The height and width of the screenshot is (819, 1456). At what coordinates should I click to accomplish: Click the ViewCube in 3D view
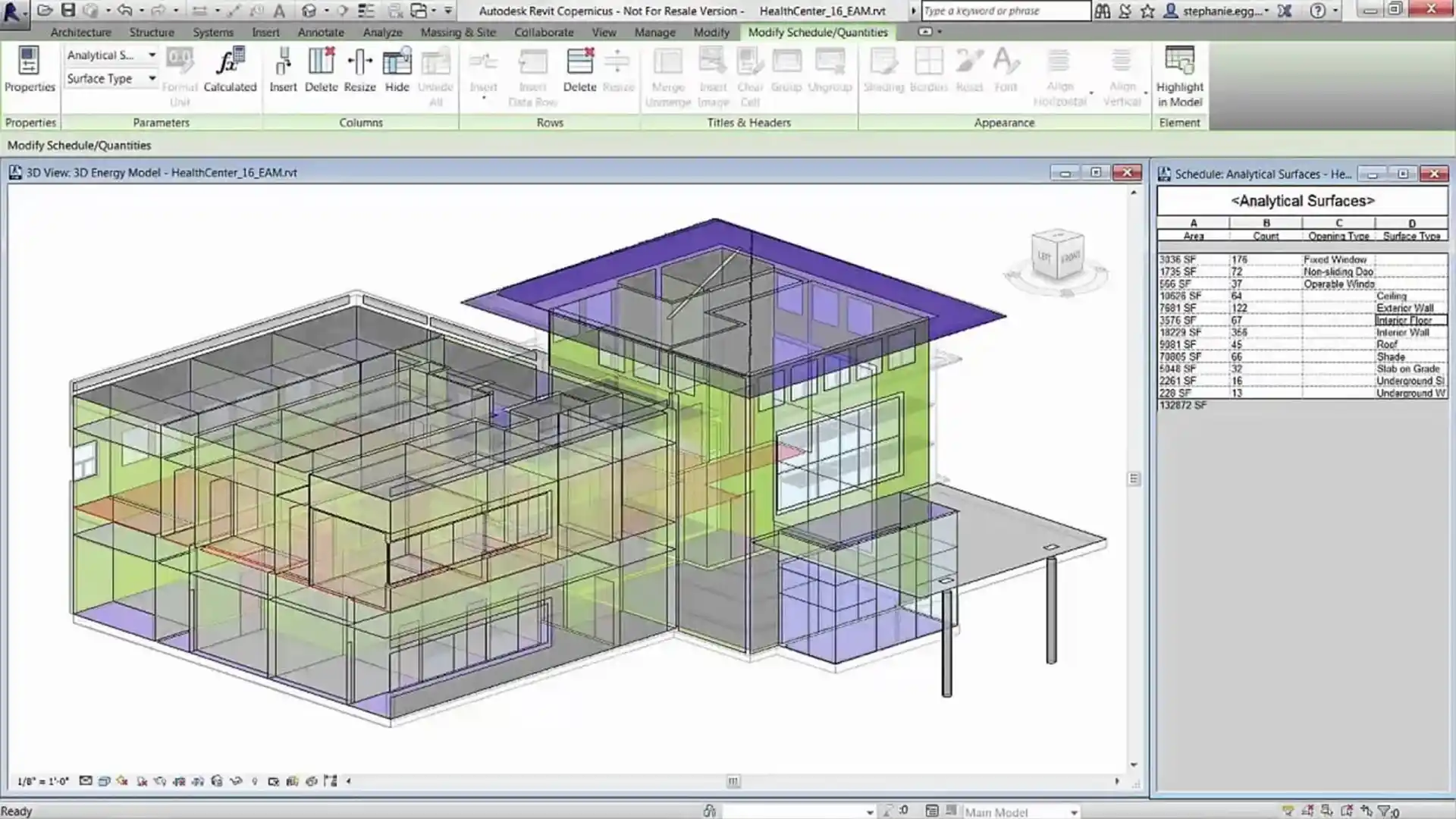click(x=1057, y=256)
